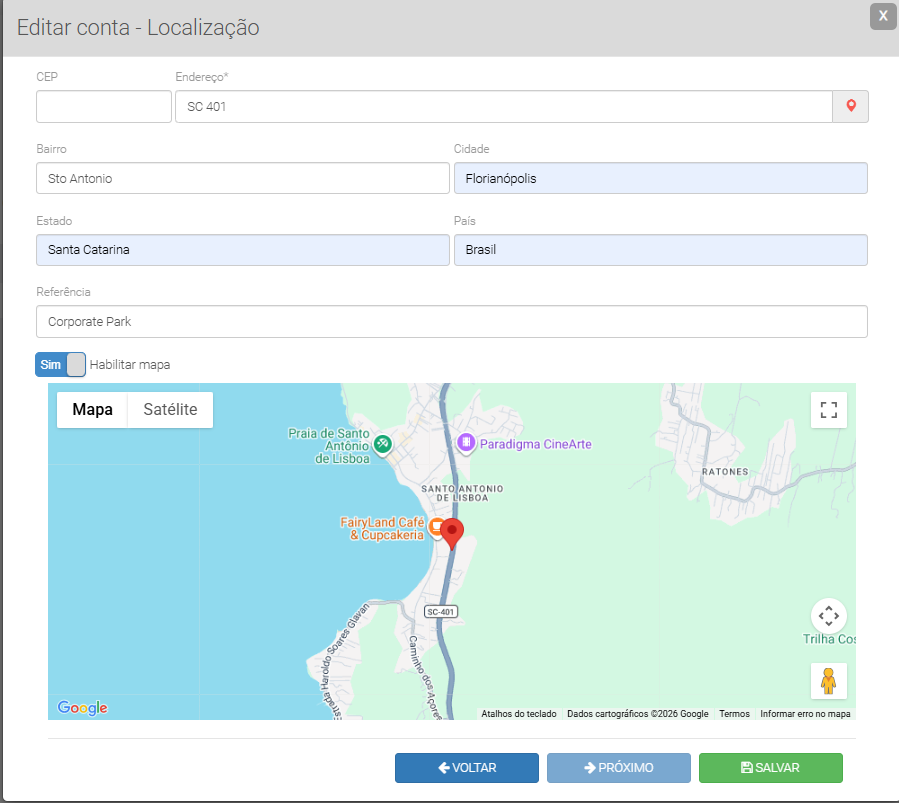Viewport: 899px width, 803px height.
Task: Click the PRÓXIMO button
Action: pos(618,768)
